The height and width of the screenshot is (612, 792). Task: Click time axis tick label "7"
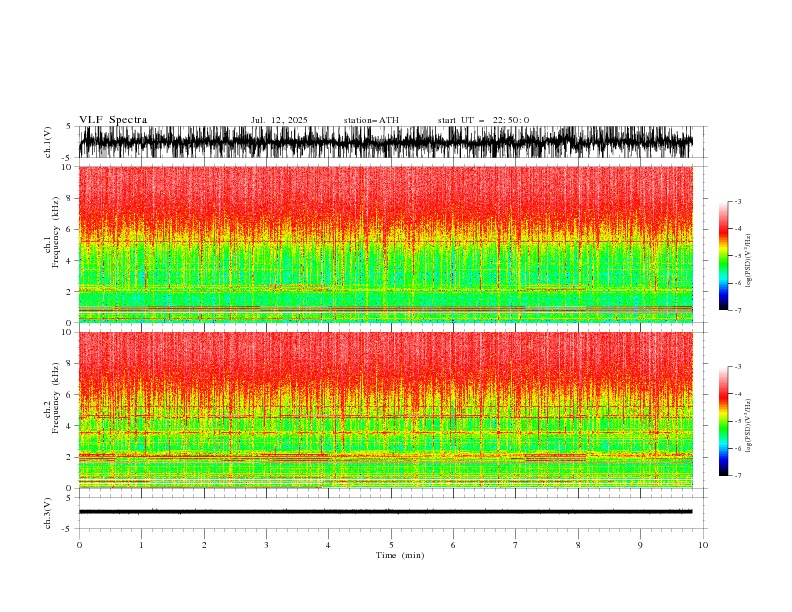[x=516, y=545]
